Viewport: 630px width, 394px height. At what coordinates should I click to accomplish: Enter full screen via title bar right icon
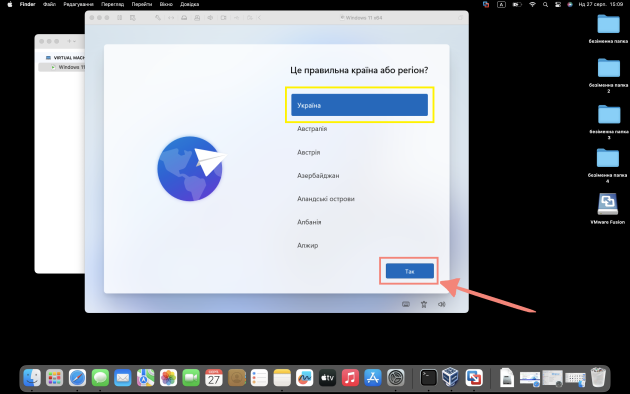[x=460, y=18]
